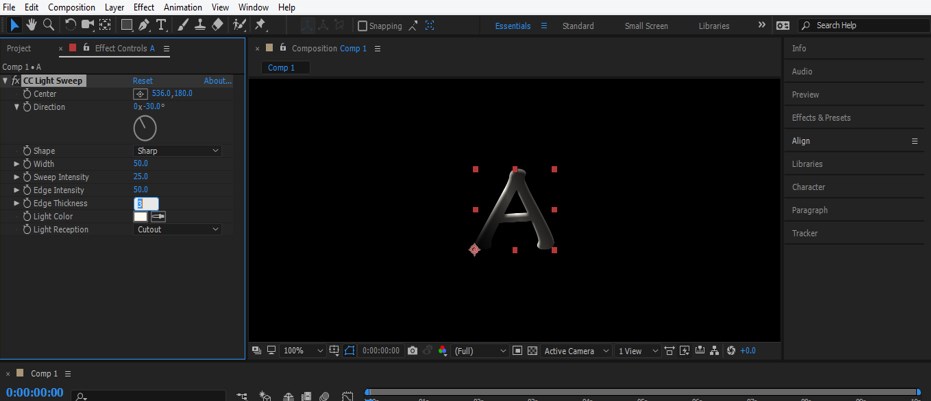Choose the Pen tool in toolbar
931x401 pixels.
[144, 25]
